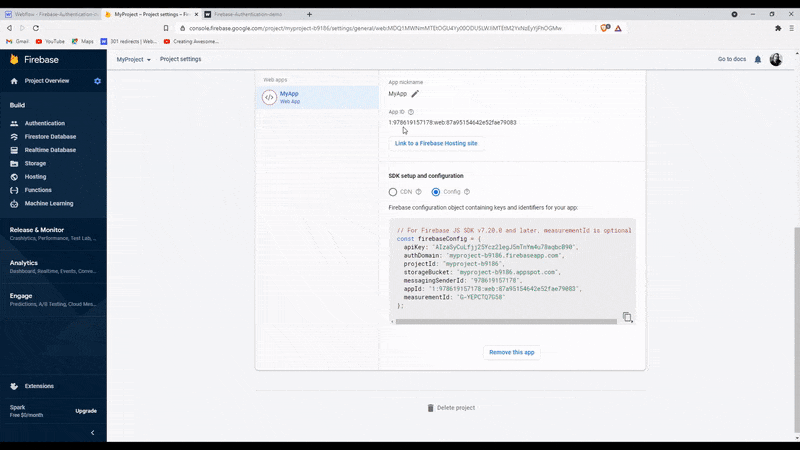Viewport: 800px width, 450px height.
Task: Open a new browser tab
Action: pos(309,14)
